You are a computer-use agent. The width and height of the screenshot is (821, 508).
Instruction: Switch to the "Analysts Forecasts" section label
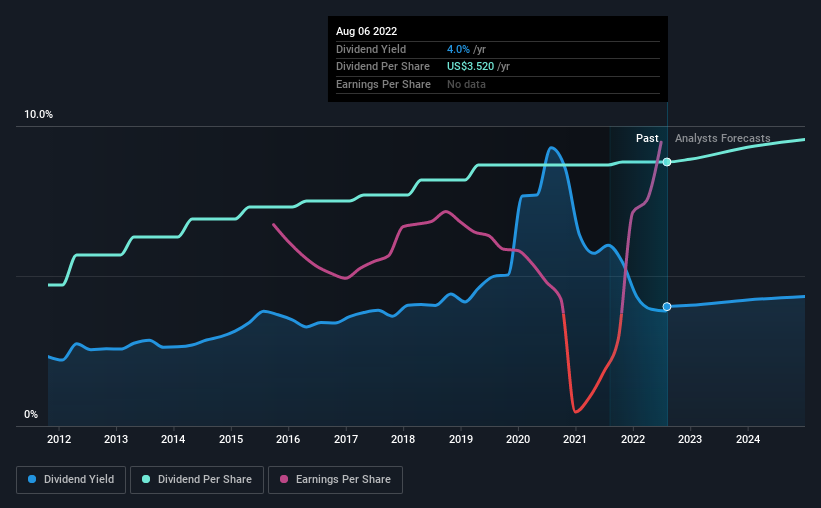tap(723, 139)
